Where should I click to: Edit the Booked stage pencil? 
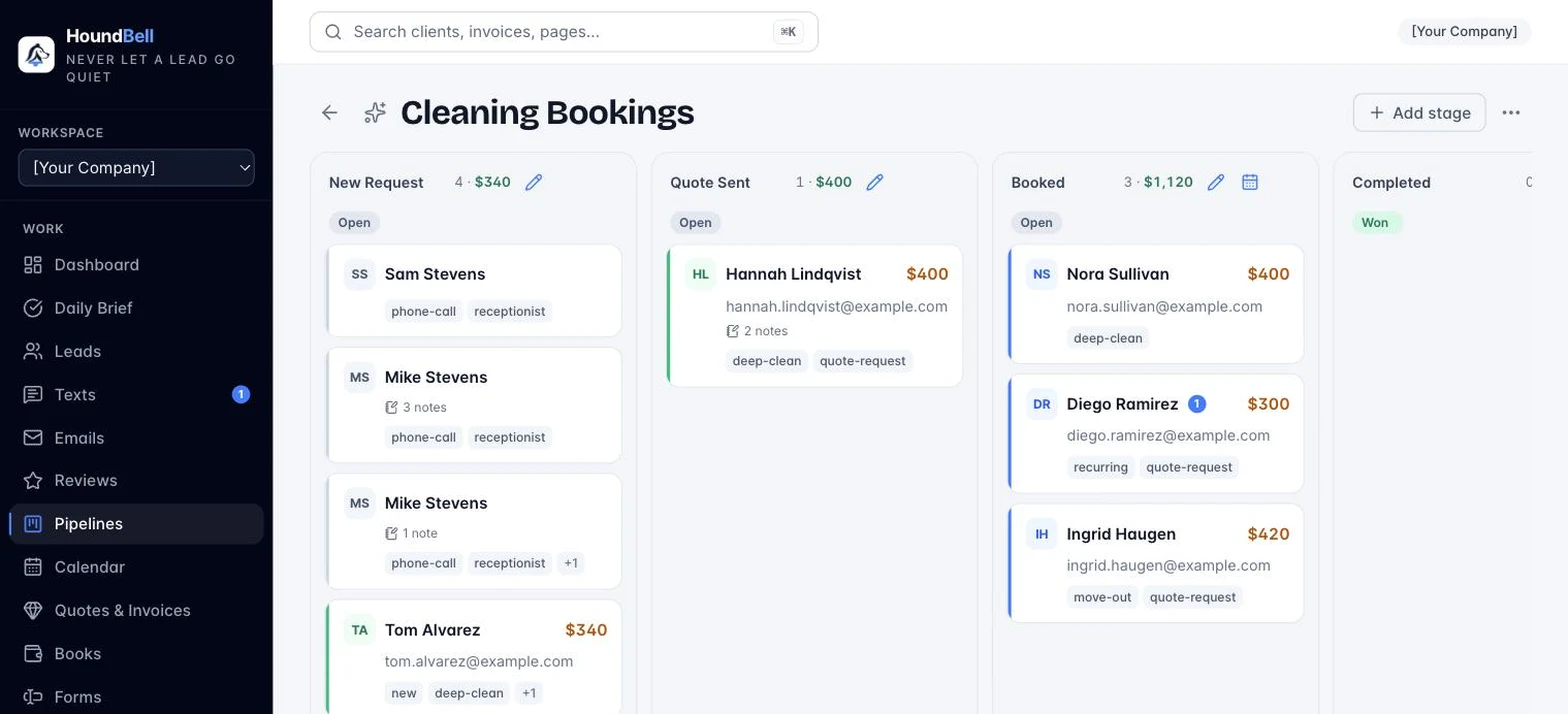[x=1216, y=182]
